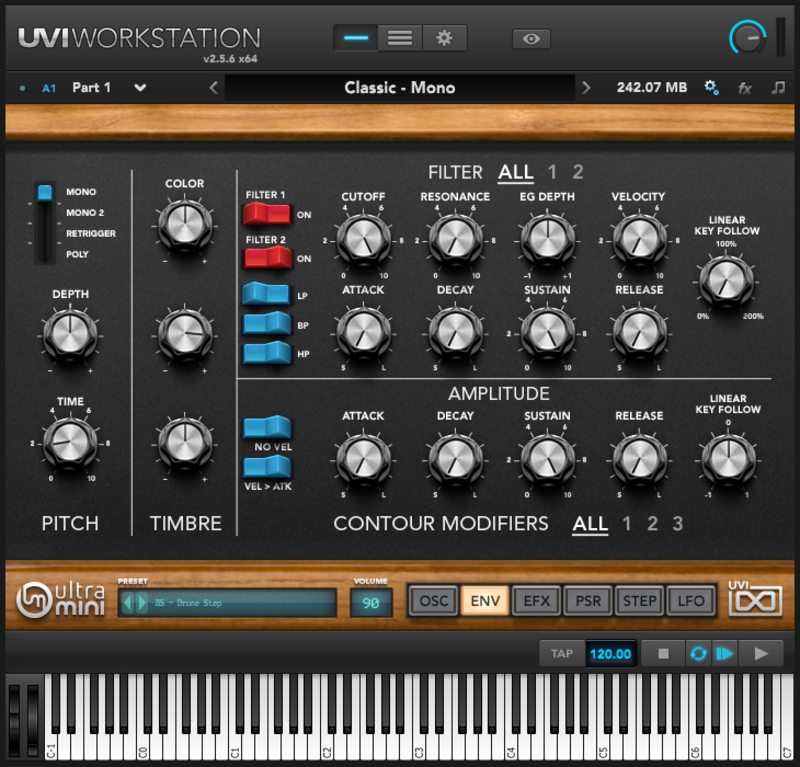Toggle the NO VEL switch

click(x=267, y=427)
